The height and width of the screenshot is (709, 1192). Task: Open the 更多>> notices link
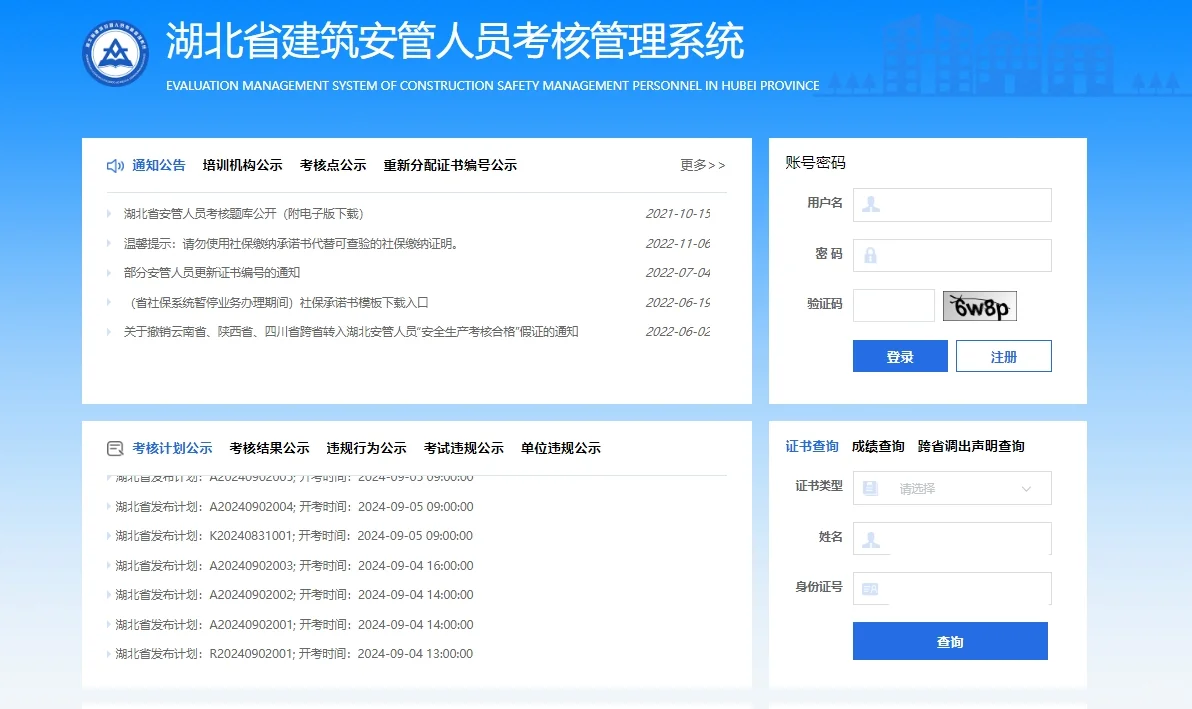click(x=703, y=165)
